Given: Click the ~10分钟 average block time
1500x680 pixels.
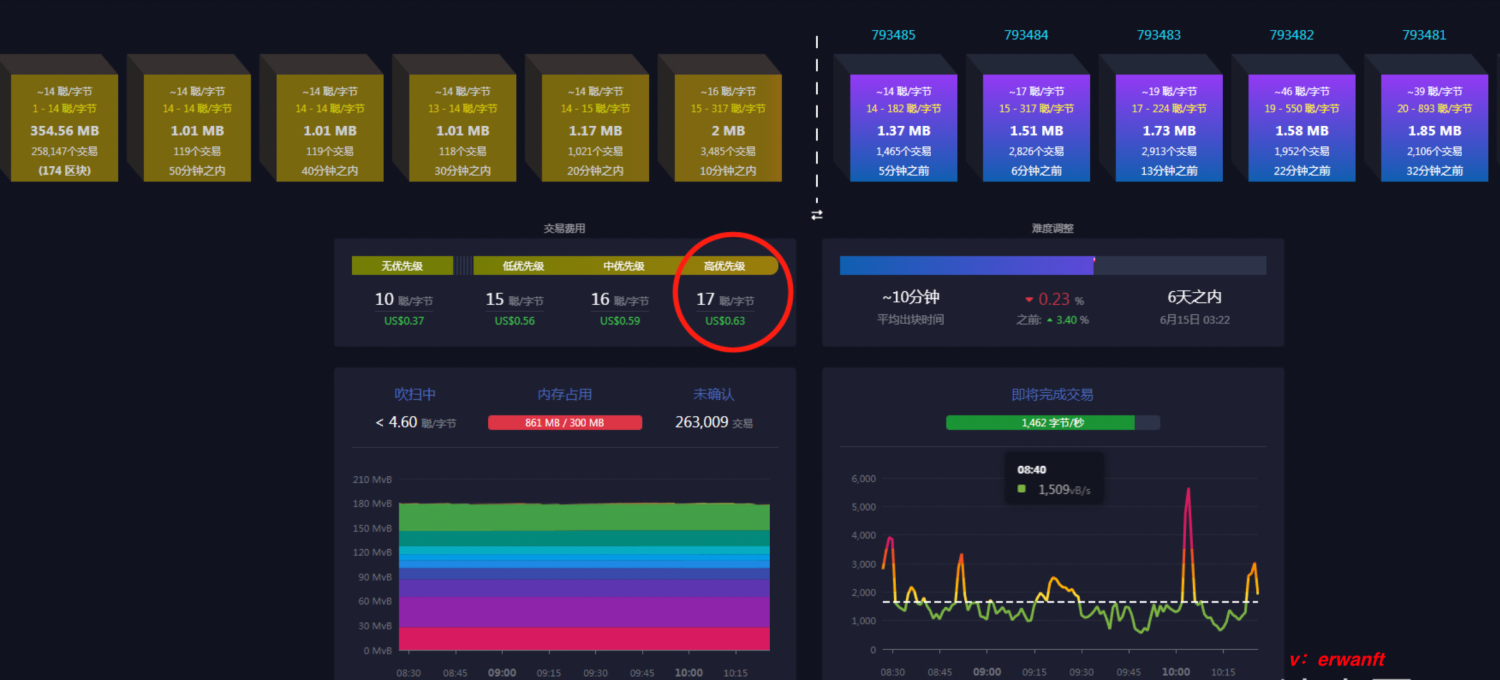Looking at the screenshot, I should [910, 297].
